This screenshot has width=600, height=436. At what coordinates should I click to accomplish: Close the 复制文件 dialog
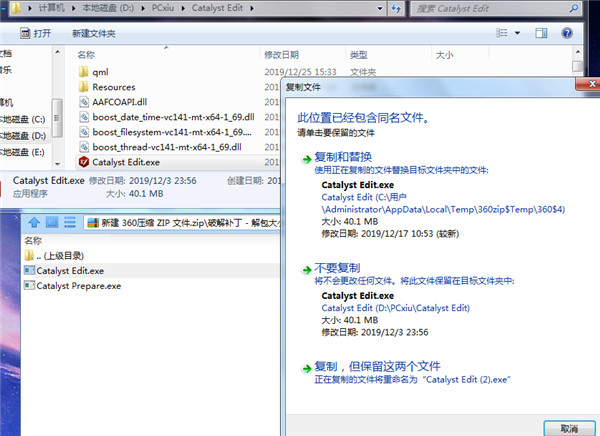click(589, 84)
